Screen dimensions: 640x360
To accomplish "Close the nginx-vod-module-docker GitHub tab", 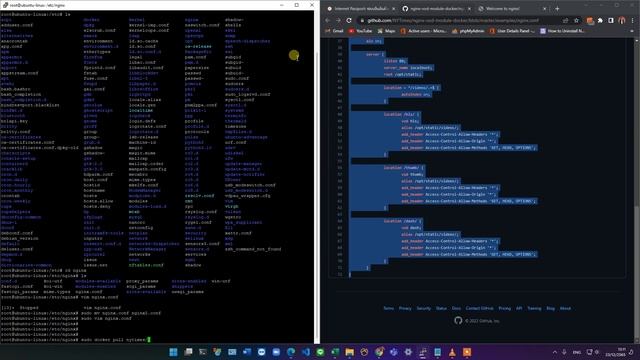I will tap(469, 9).
